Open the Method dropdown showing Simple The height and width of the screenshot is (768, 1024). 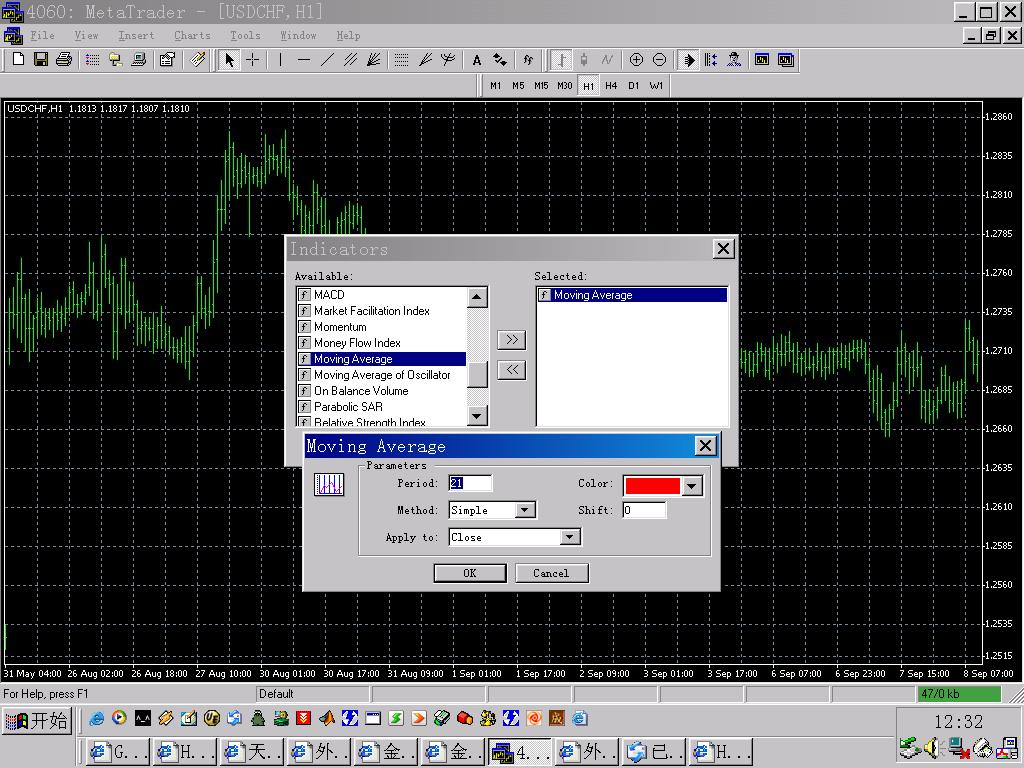click(525, 510)
